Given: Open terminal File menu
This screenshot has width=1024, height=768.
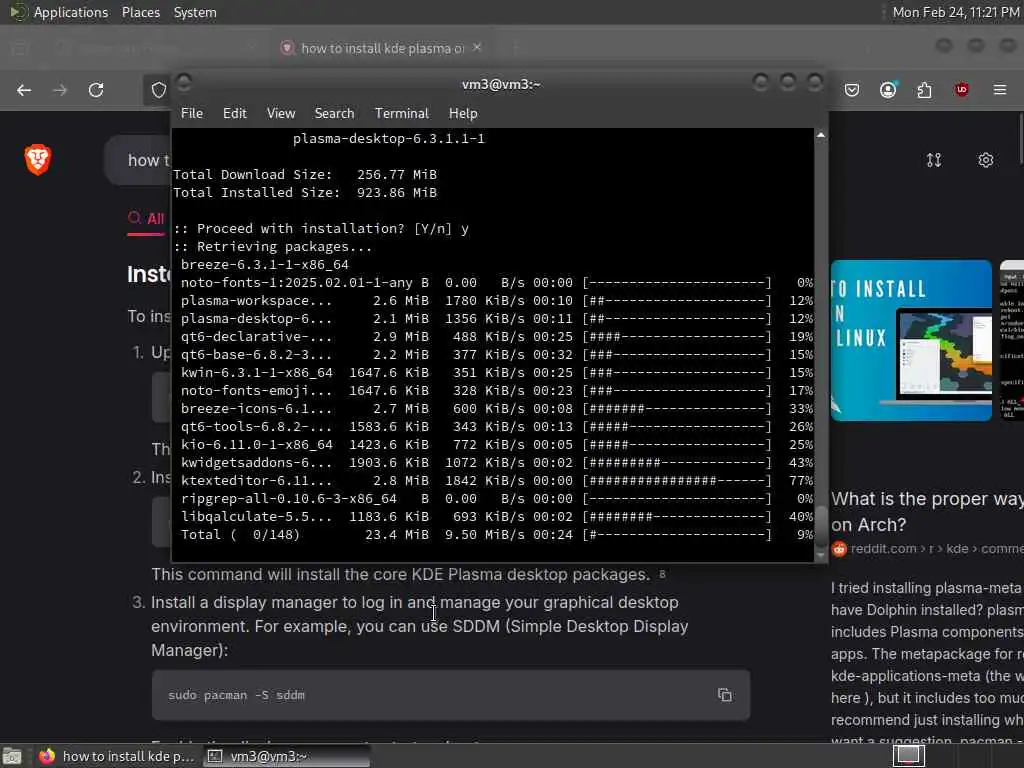Looking at the screenshot, I should click(191, 114).
